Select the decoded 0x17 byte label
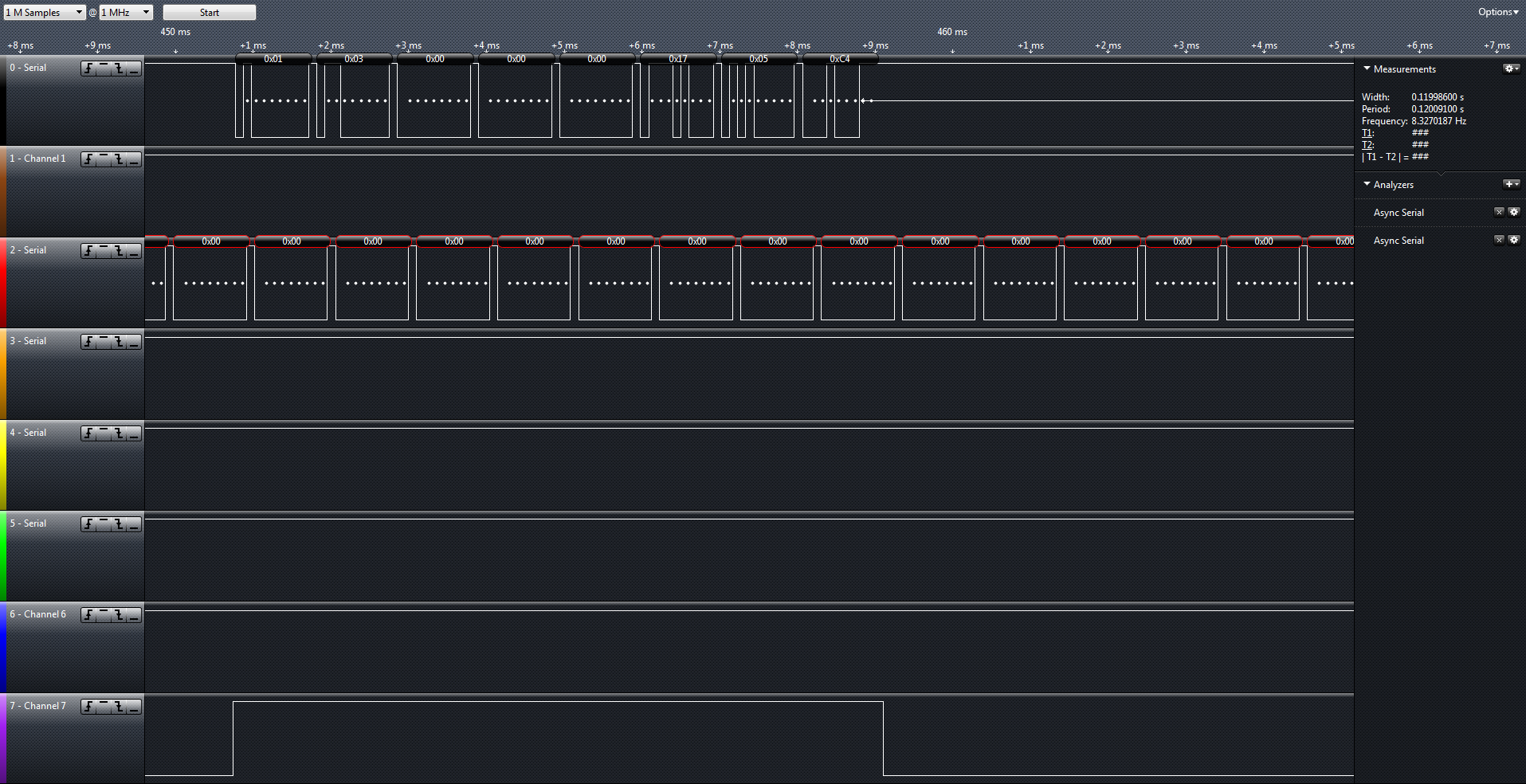The height and width of the screenshot is (784, 1526). point(678,59)
